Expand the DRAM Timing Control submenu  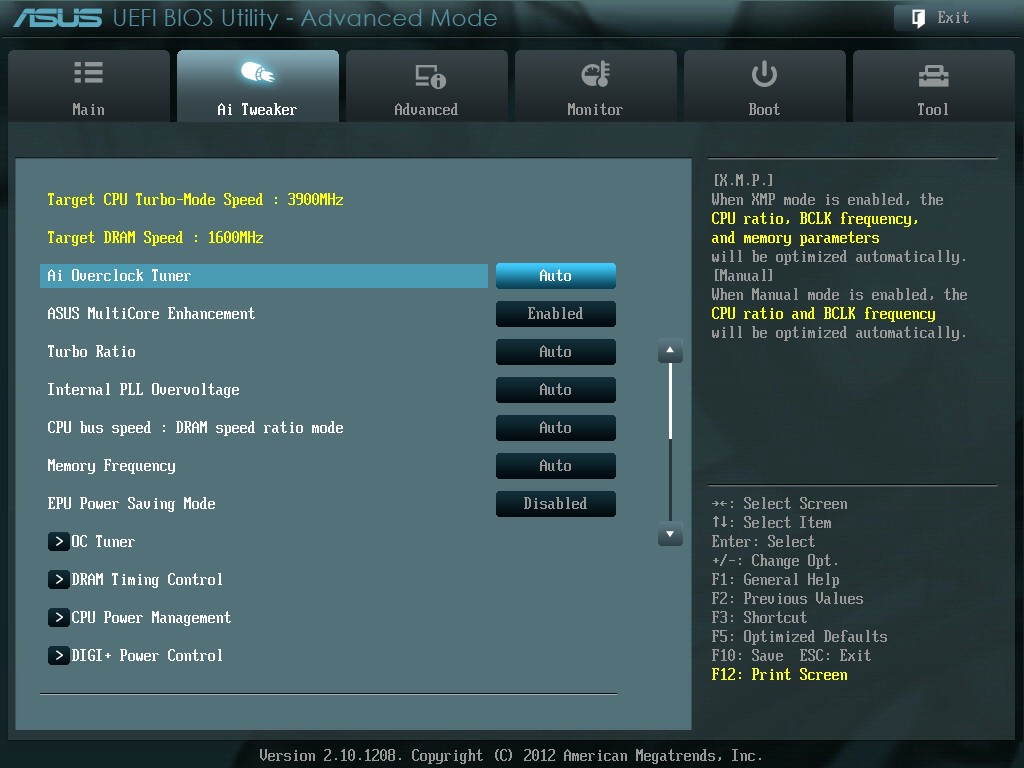(147, 580)
